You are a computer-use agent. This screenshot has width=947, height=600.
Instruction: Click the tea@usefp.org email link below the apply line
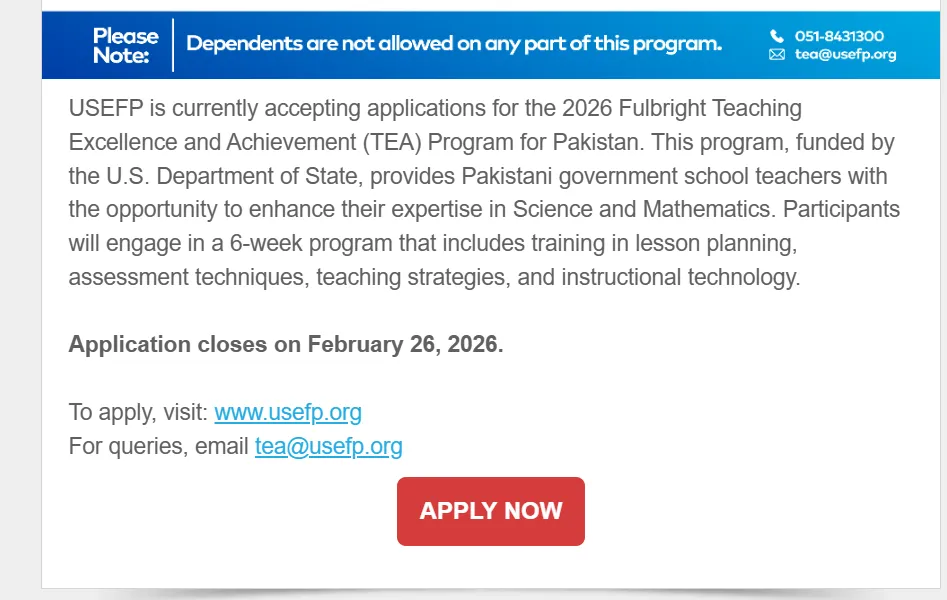click(x=328, y=446)
